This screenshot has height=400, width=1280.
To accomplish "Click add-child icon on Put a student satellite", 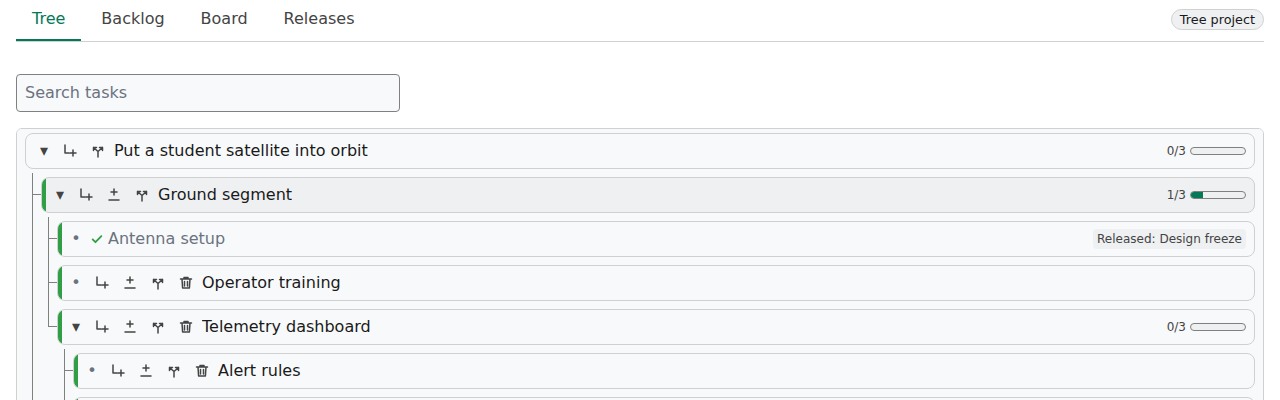I will pyautogui.click(x=70, y=151).
